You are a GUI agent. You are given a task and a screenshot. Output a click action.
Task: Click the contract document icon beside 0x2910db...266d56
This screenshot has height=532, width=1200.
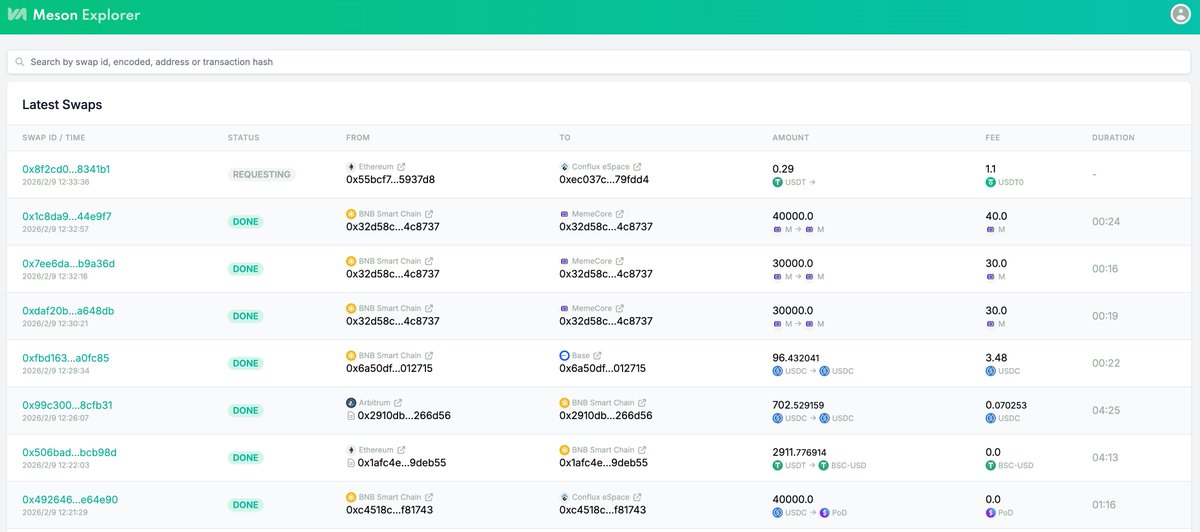(x=351, y=415)
